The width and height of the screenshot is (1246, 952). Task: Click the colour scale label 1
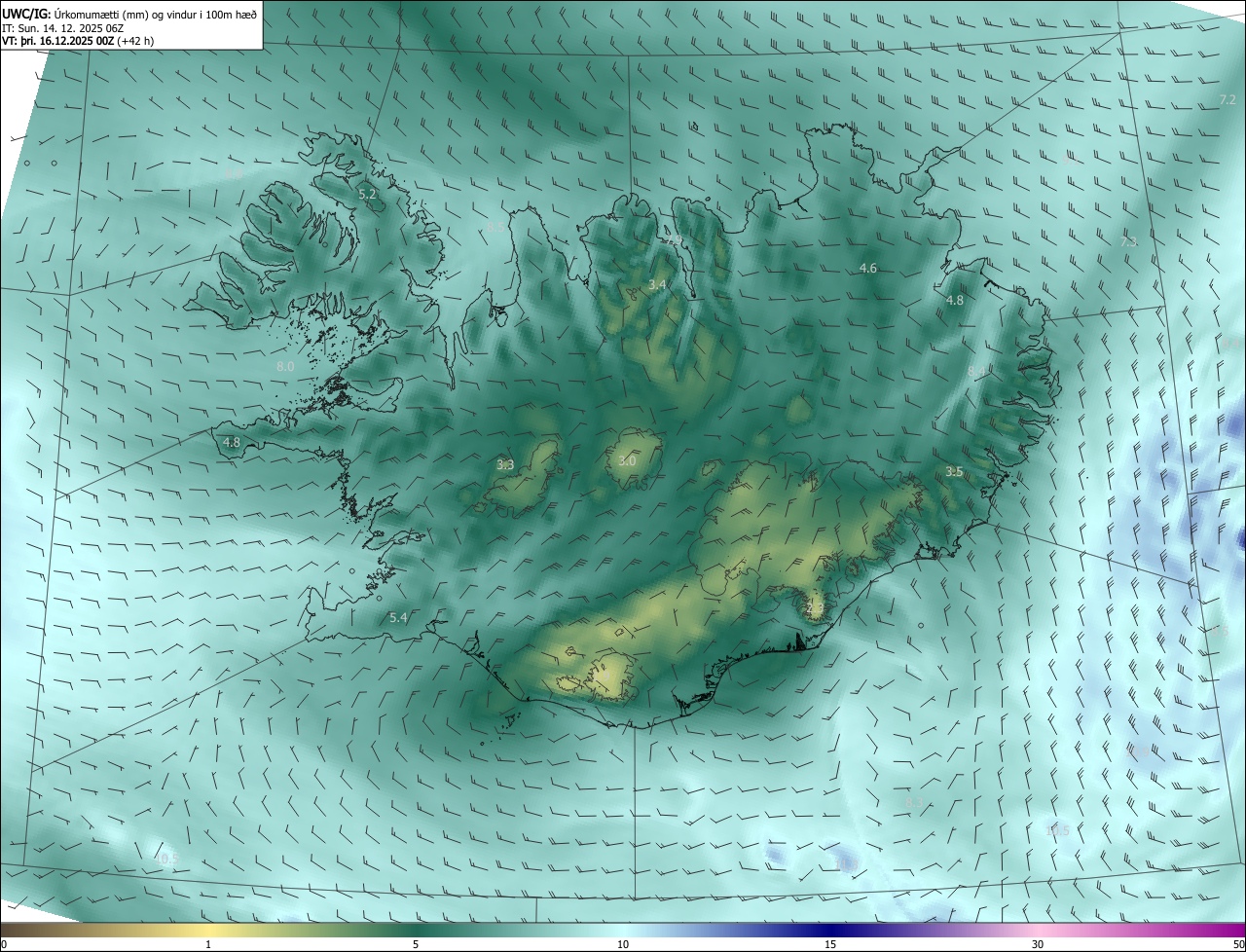[x=208, y=944]
